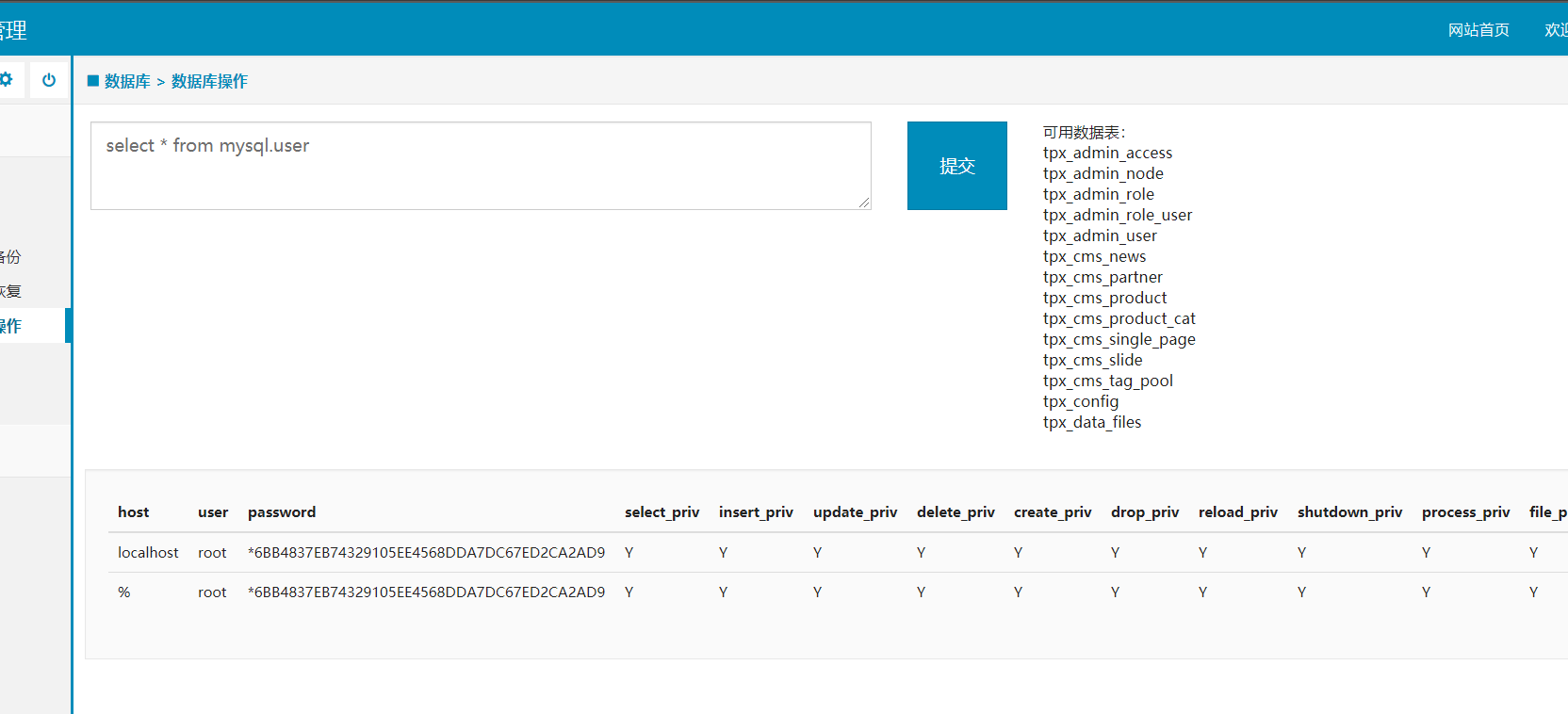The height and width of the screenshot is (714, 1568).
Task: Click the create_priv column header
Action: pos(1053,512)
